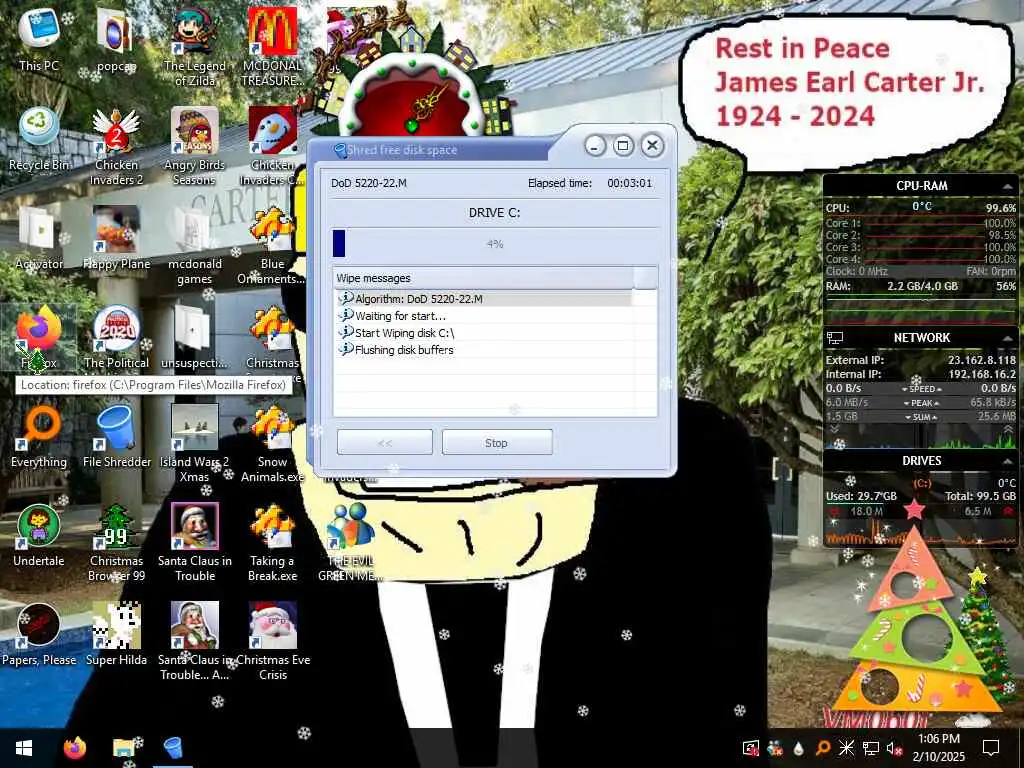The image size is (1024, 768).
Task: Open the McDonald Treasure shortcut
Action: pos(272,47)
